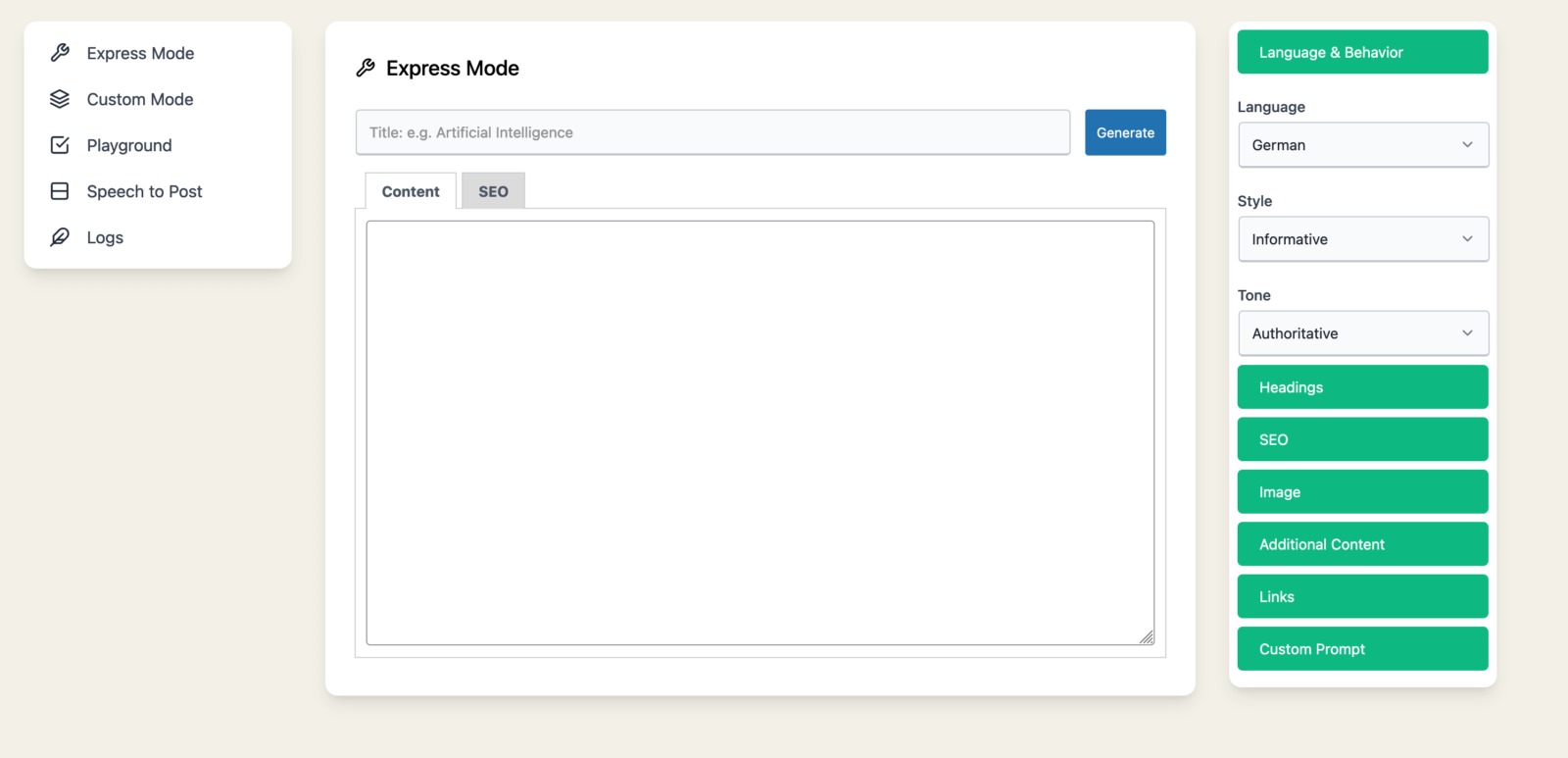Click into the Title input field
Screen dimensions: 1568x758
pos(712,132)
